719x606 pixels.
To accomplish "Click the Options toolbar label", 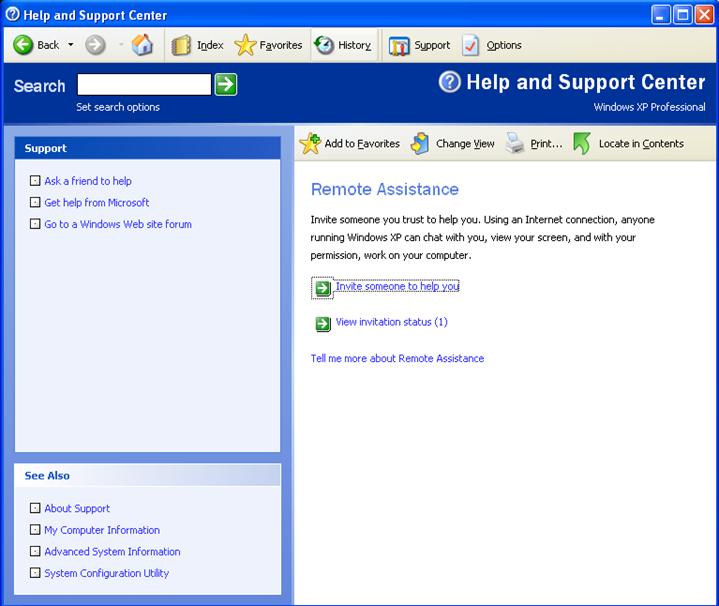I will (x=504, y=45).
